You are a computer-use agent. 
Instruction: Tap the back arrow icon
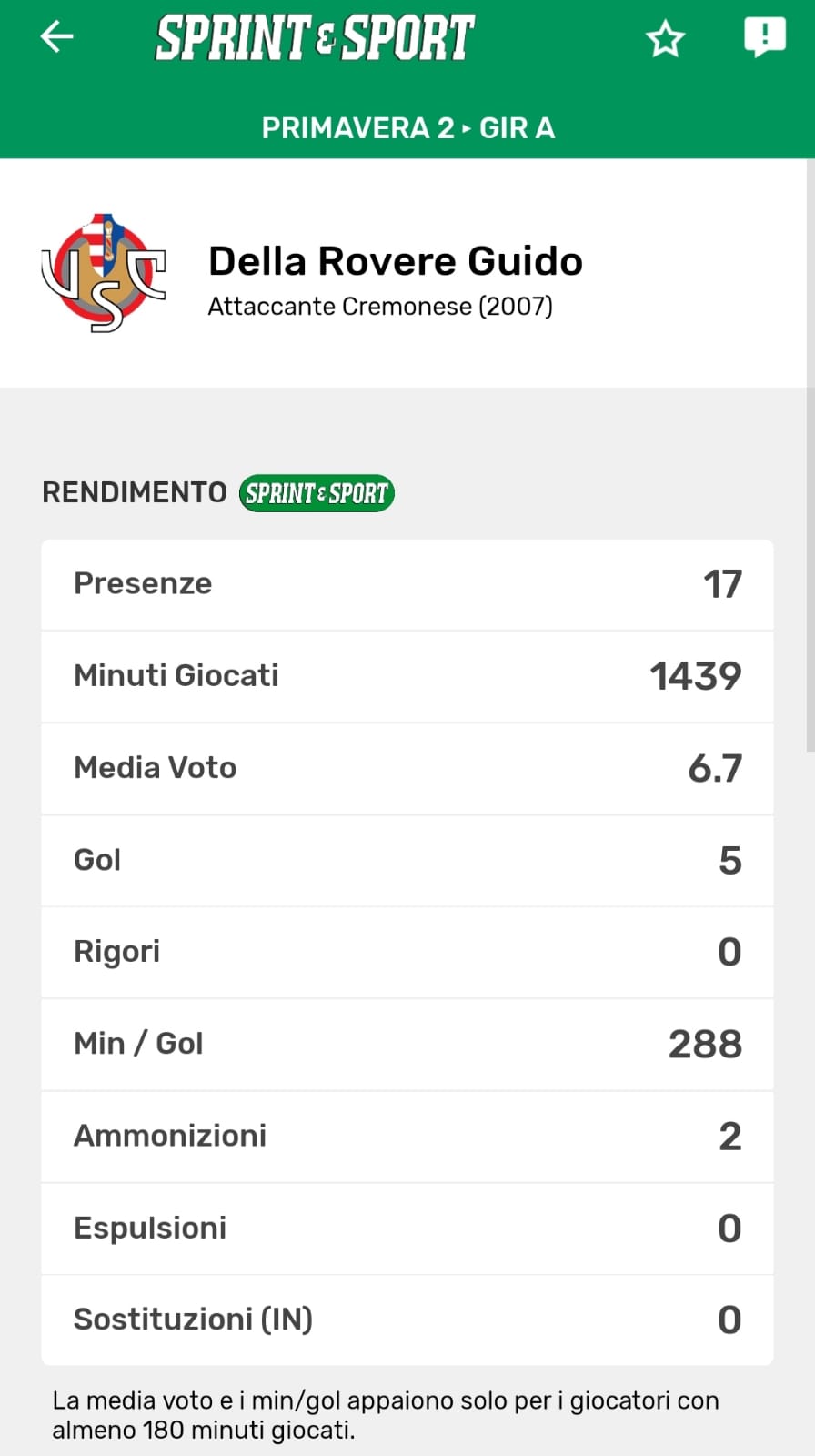56,37
